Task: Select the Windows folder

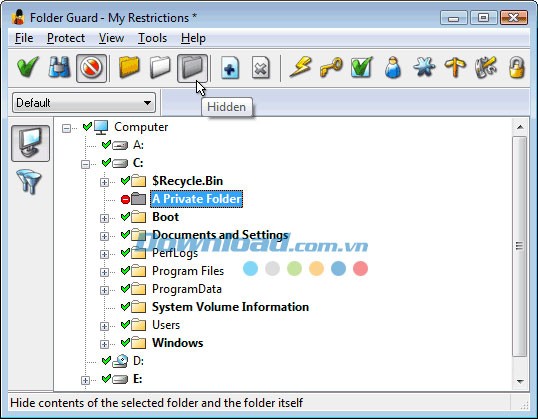Action: (177, 343)
